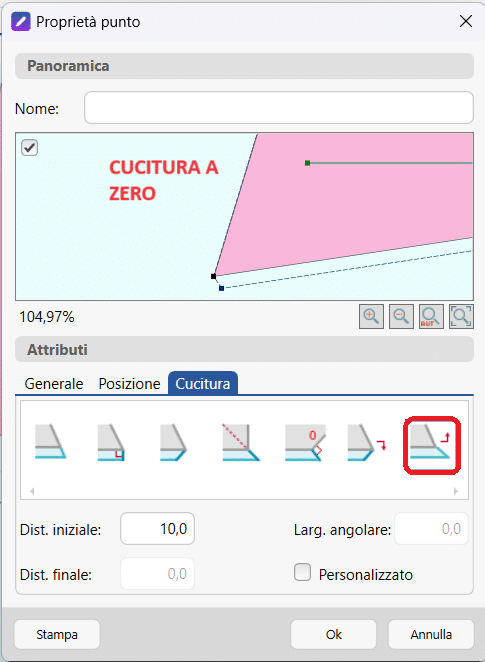Click the Annulla button
The image size is (485, 662).
coord(431,634)
